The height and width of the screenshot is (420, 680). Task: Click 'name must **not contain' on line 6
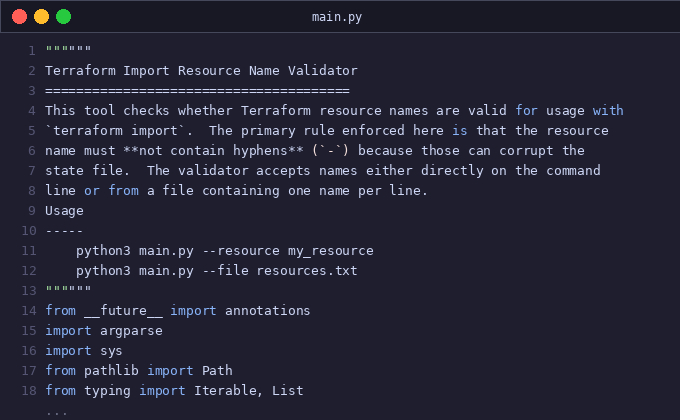tap(135, 151)
